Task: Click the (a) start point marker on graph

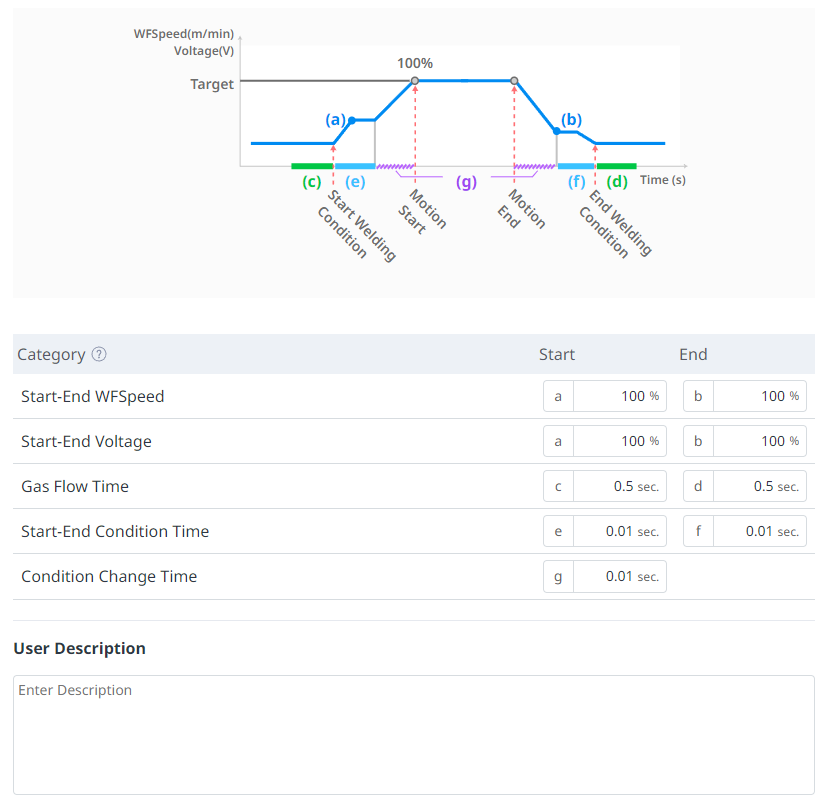Action: [x=351, y=120]
